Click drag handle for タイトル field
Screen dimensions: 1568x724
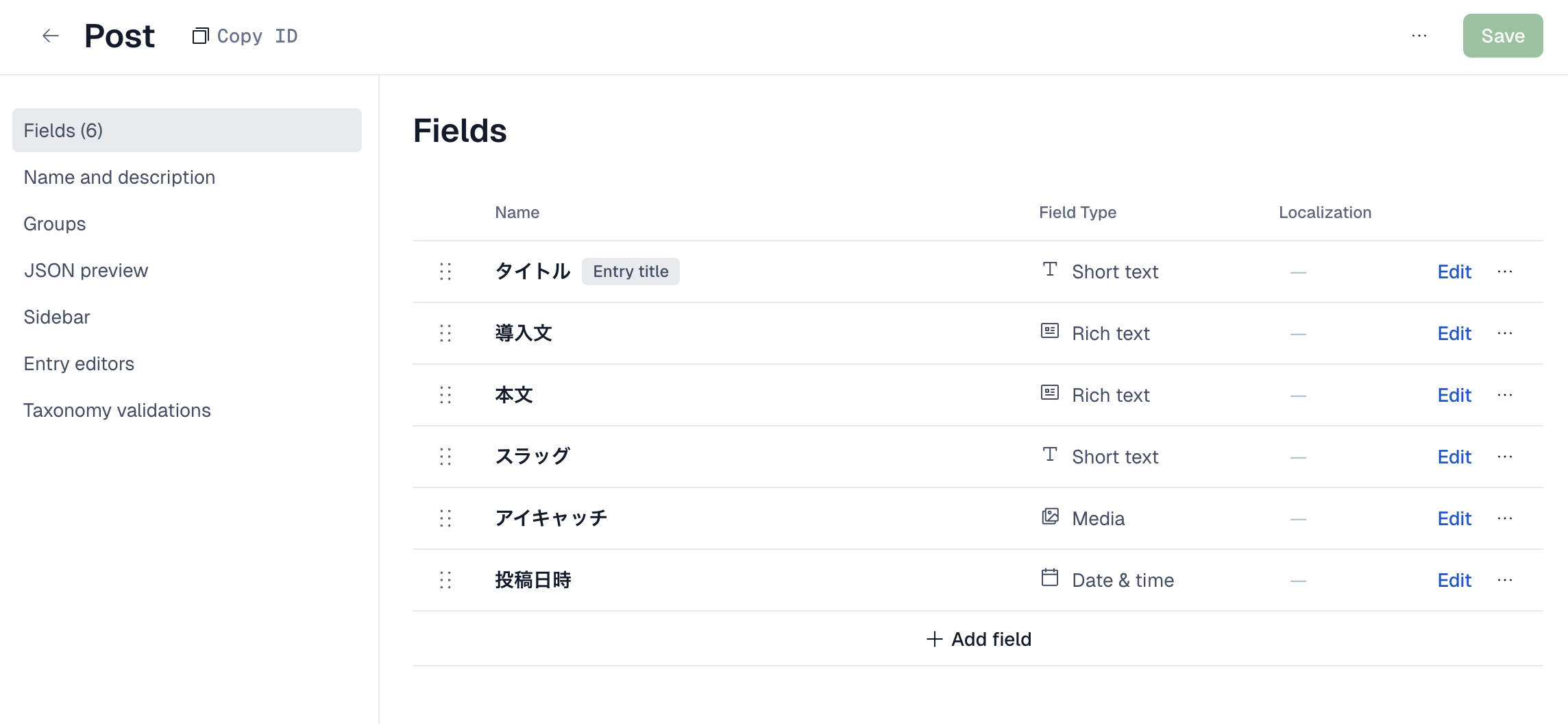pos(445,271)
